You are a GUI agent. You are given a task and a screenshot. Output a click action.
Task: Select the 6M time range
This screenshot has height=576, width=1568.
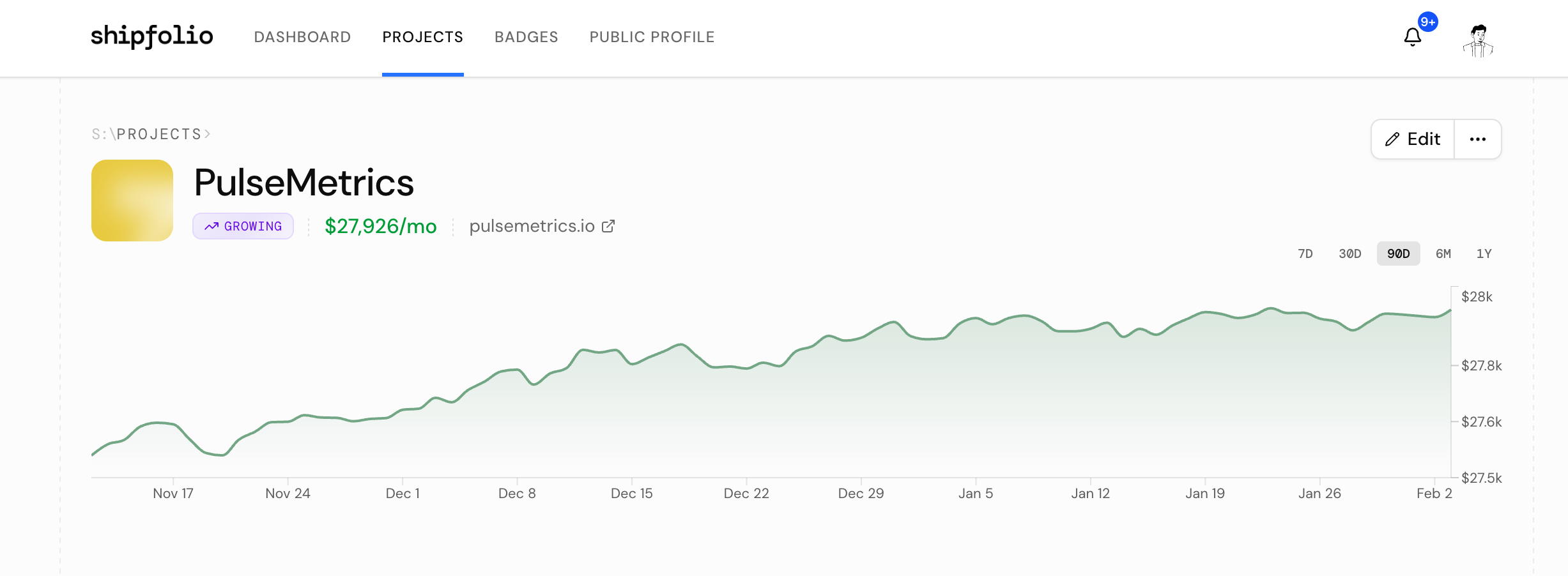pyautogui.click(x=1443, y=254)
